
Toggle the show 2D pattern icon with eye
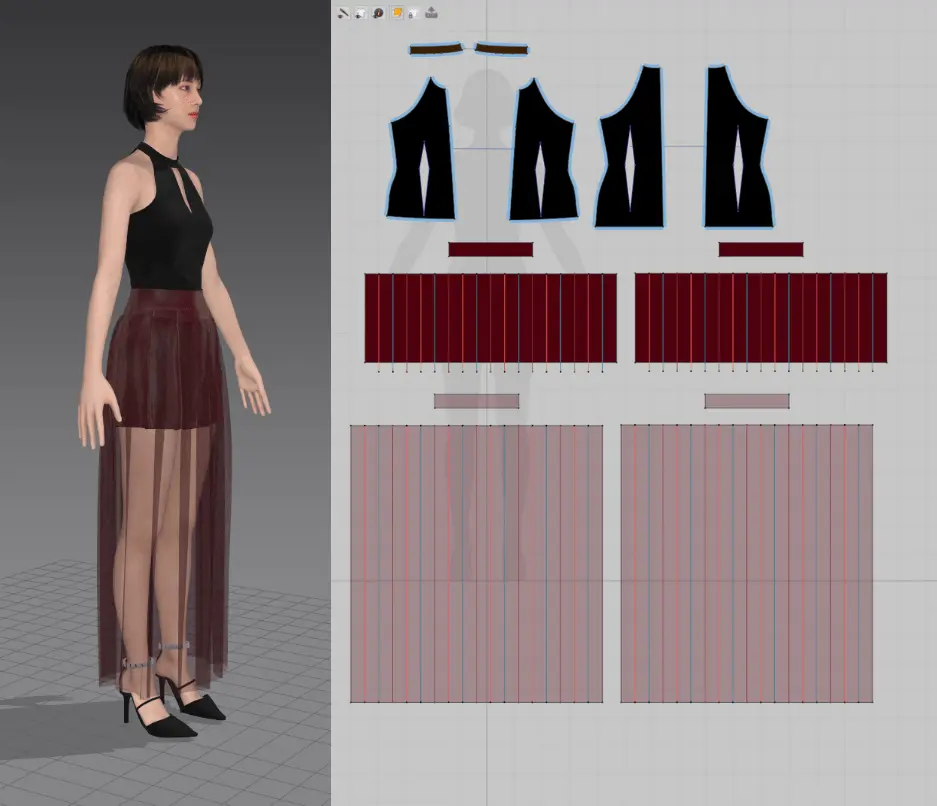361,13
